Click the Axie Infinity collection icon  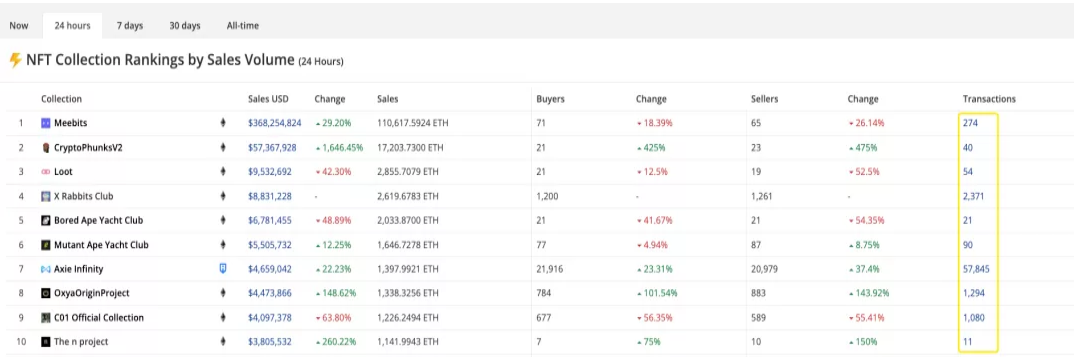point(46,269)
